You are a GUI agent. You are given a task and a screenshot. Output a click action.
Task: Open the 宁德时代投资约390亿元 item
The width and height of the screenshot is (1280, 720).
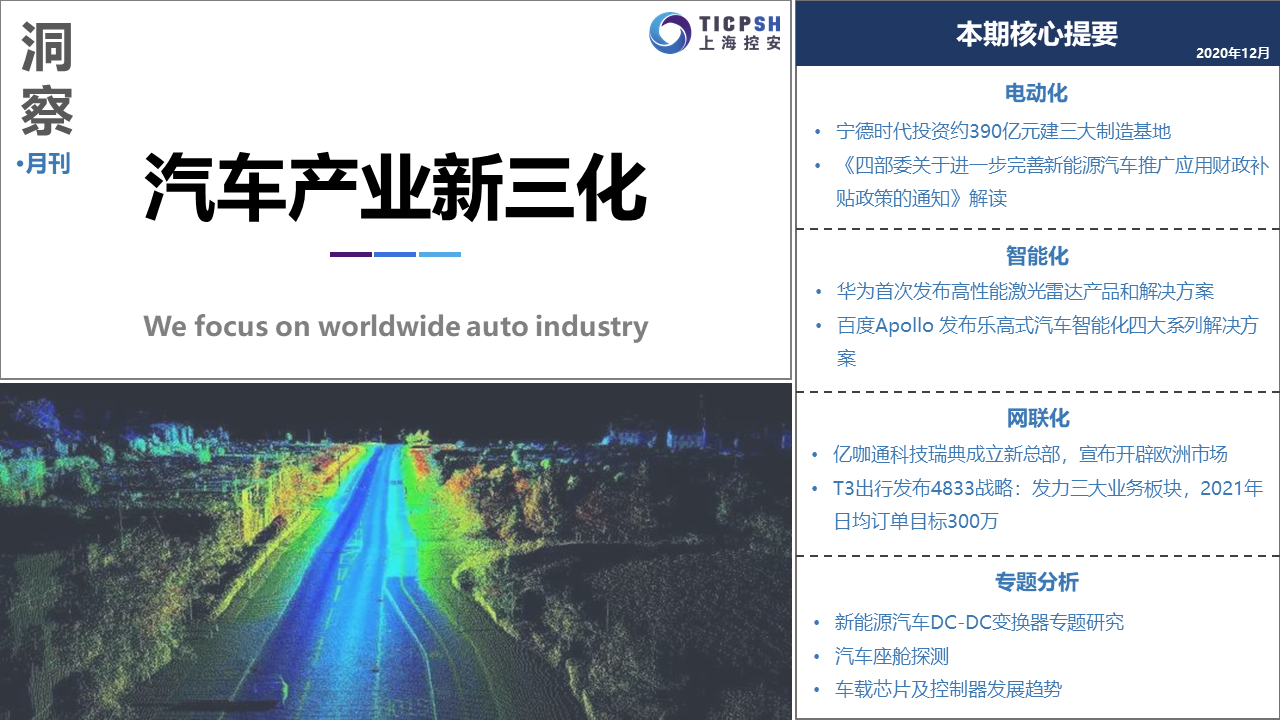[x=1003, y=131]
